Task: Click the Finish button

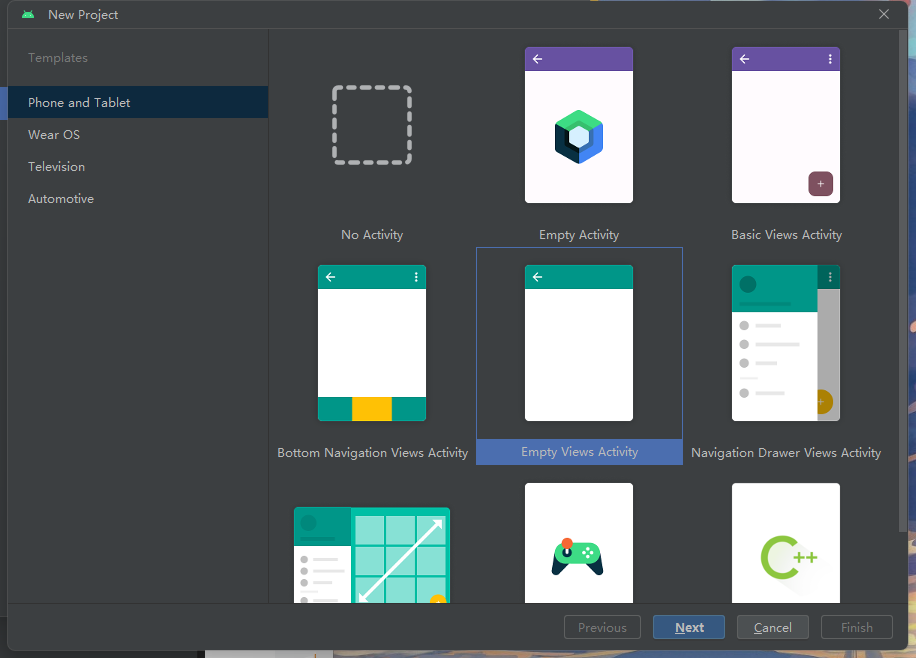Action: click(x=856, y=627)
